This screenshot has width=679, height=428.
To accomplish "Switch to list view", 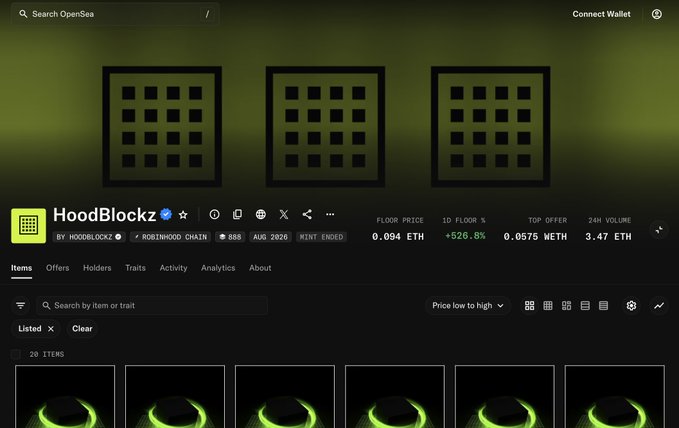I will (585, 305).
